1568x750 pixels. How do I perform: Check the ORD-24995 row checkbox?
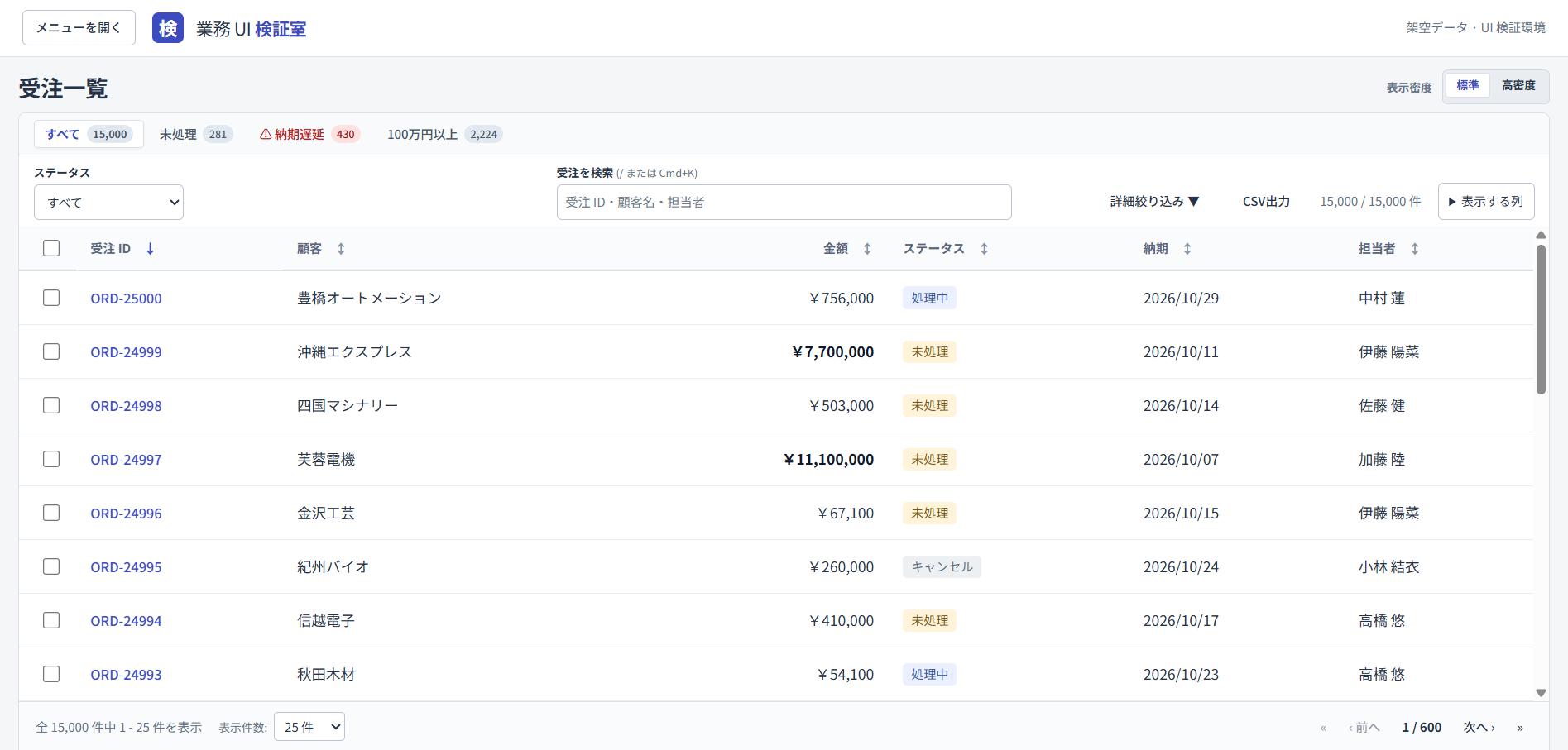pos(51,566)
